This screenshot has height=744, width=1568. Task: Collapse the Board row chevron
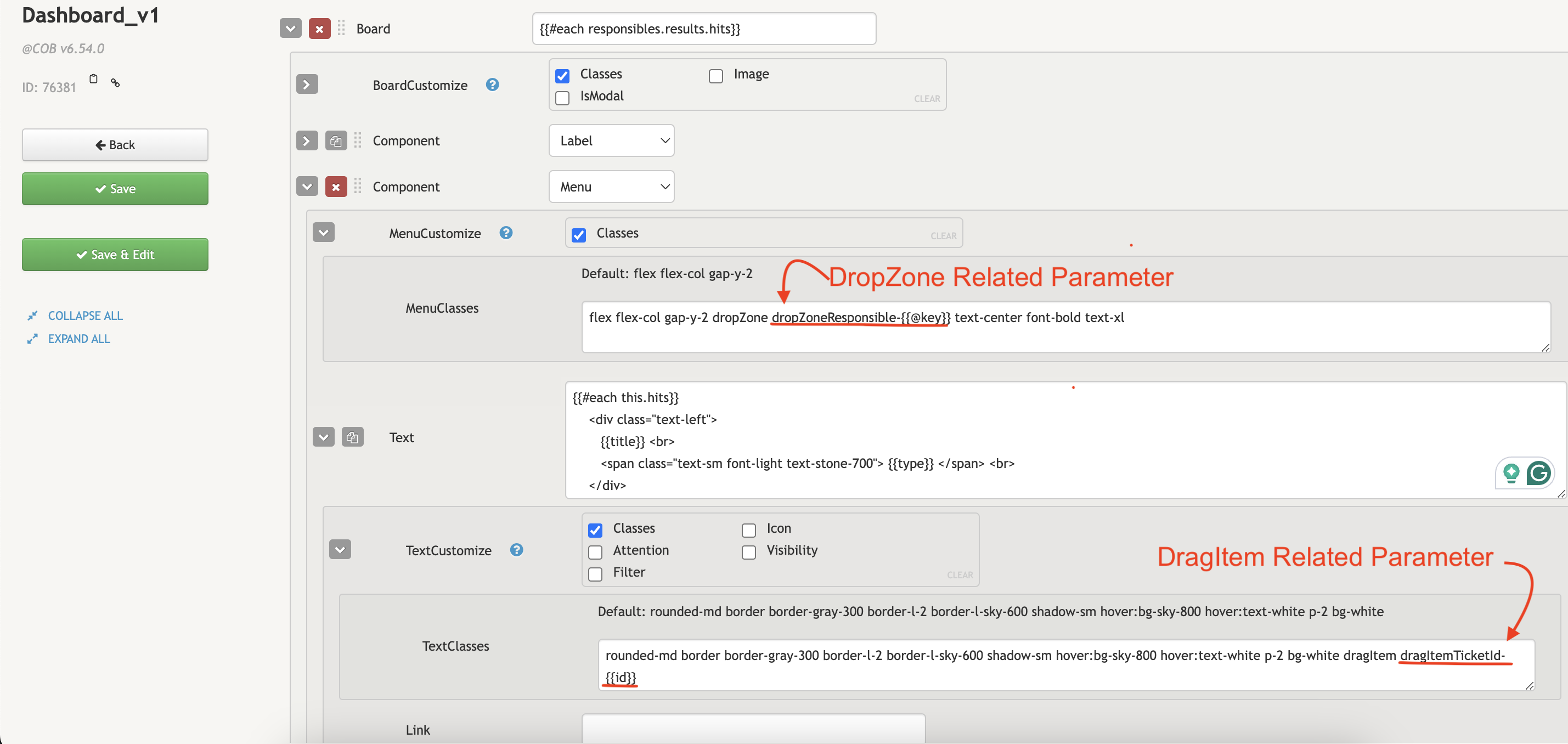click(290, 29)
